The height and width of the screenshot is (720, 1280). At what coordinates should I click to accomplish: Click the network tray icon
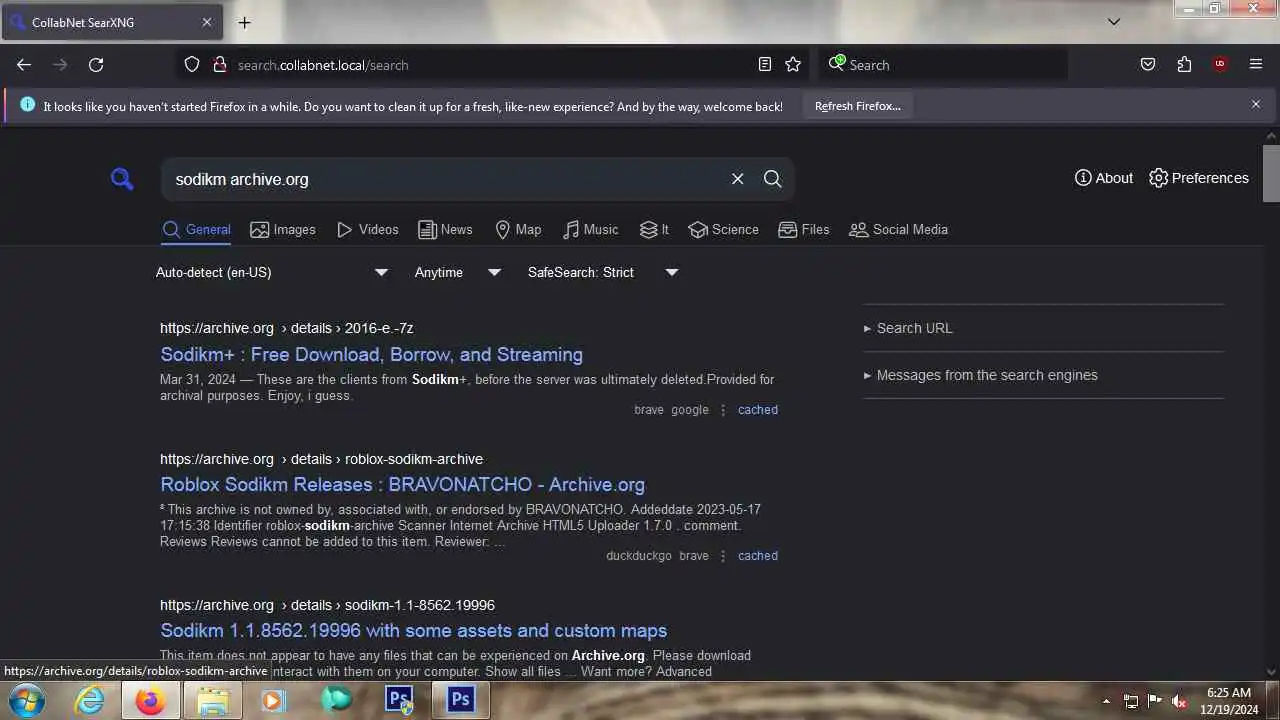click(x=1131, y=701)
